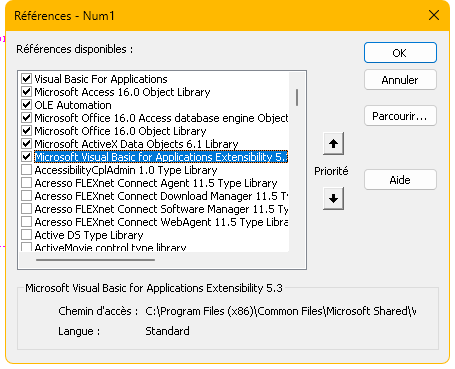The height and width of the screenshot is (369, 455).
Task: Enable Acresso FLEXnet Connect Download Manager checkbox
Action: pyautogui.click(x=26, y=196)
